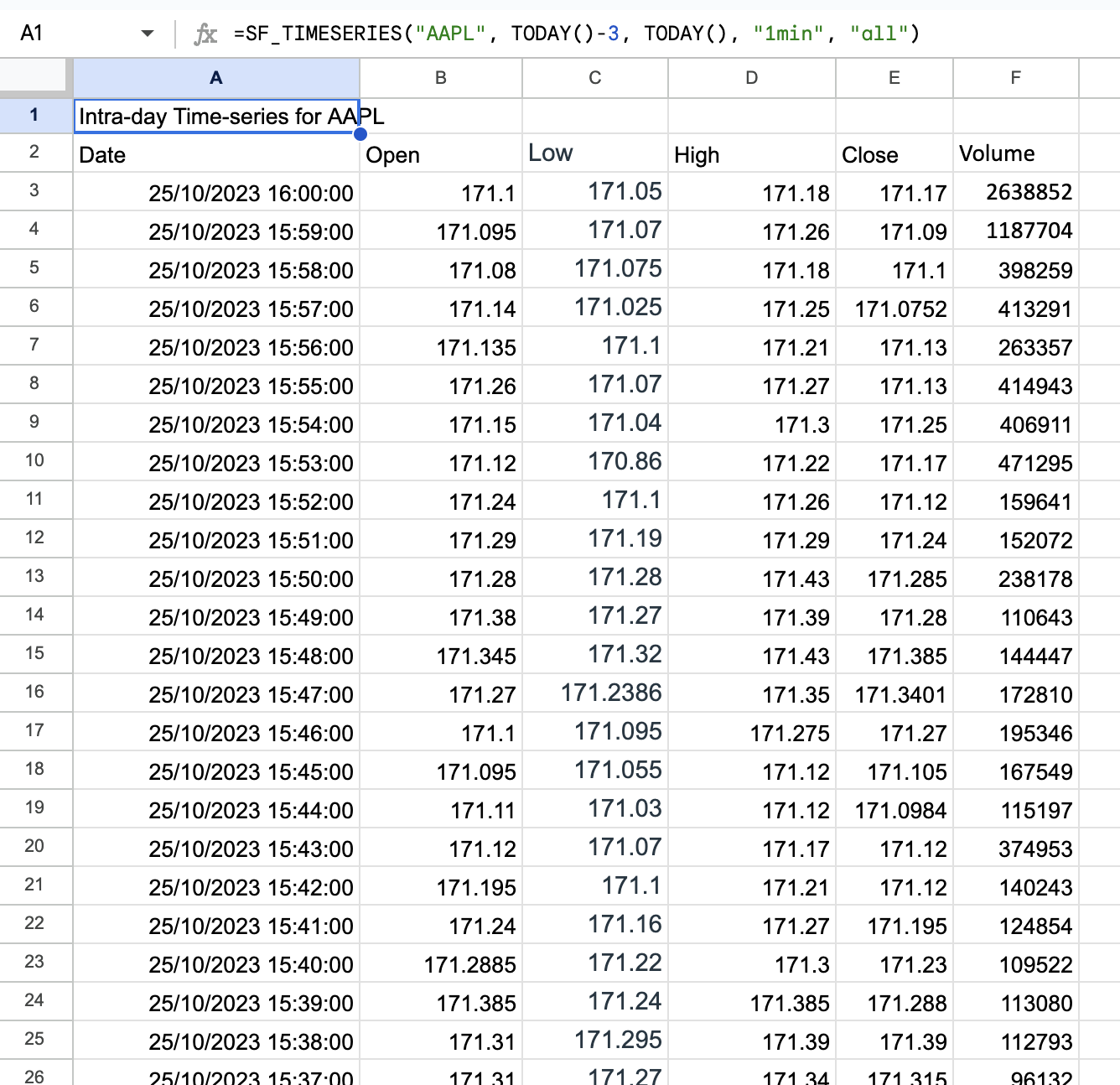The height and width of the screenshot is (1085, 1120).
Task: Click volume value 471295
Action: [1016, 463]
